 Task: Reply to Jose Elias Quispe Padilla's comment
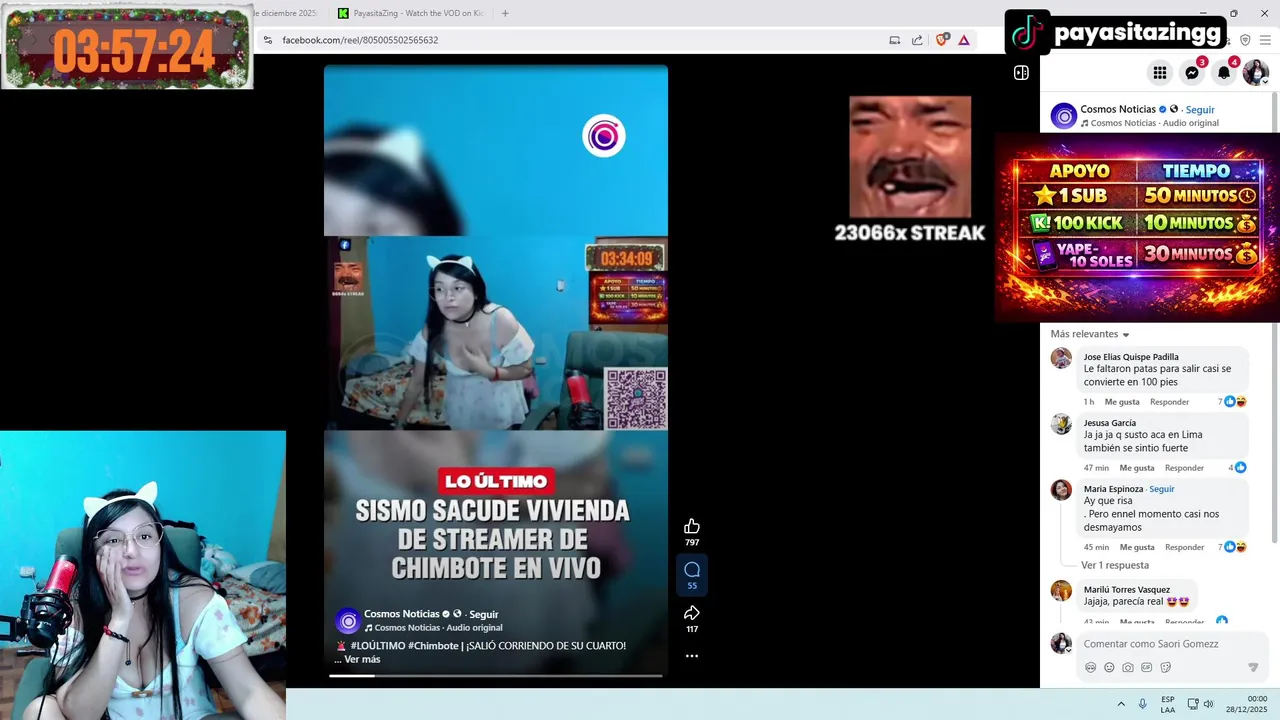(x=1169, y=402)
